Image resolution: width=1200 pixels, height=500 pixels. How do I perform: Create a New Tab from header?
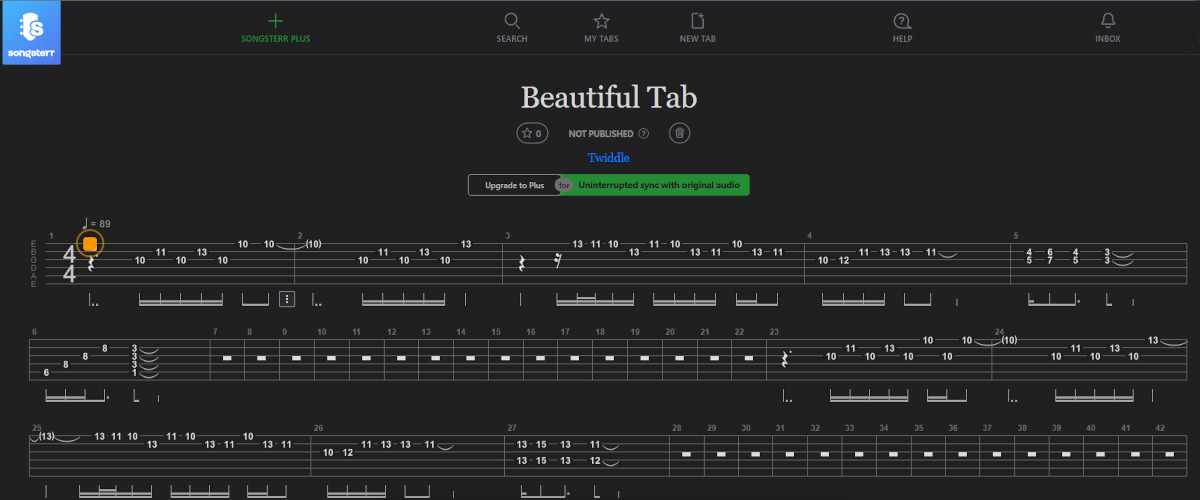pos(697,21)
